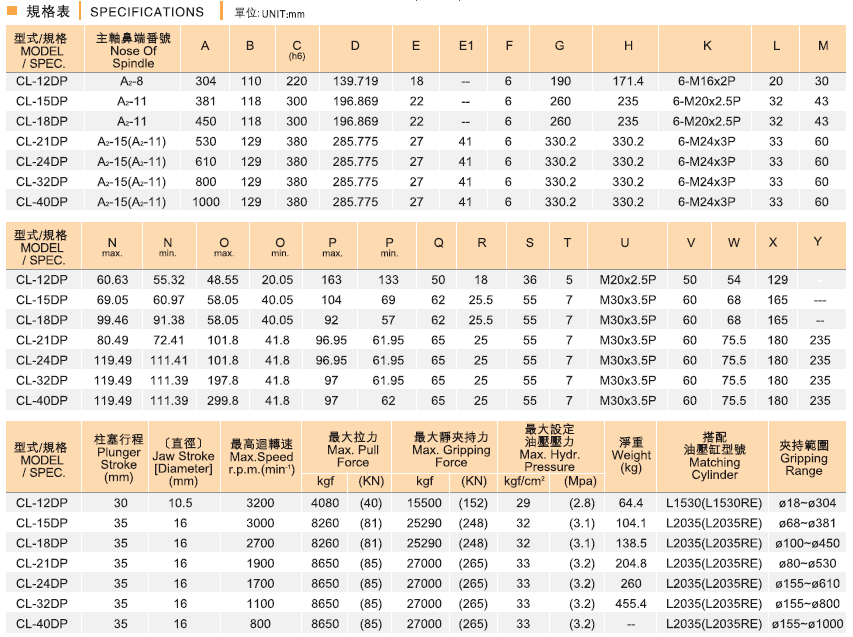Image resolution: width=853 pixels, height=637 pixels.
Task: Click the Plunger Stroke column header
Action: 119,458
